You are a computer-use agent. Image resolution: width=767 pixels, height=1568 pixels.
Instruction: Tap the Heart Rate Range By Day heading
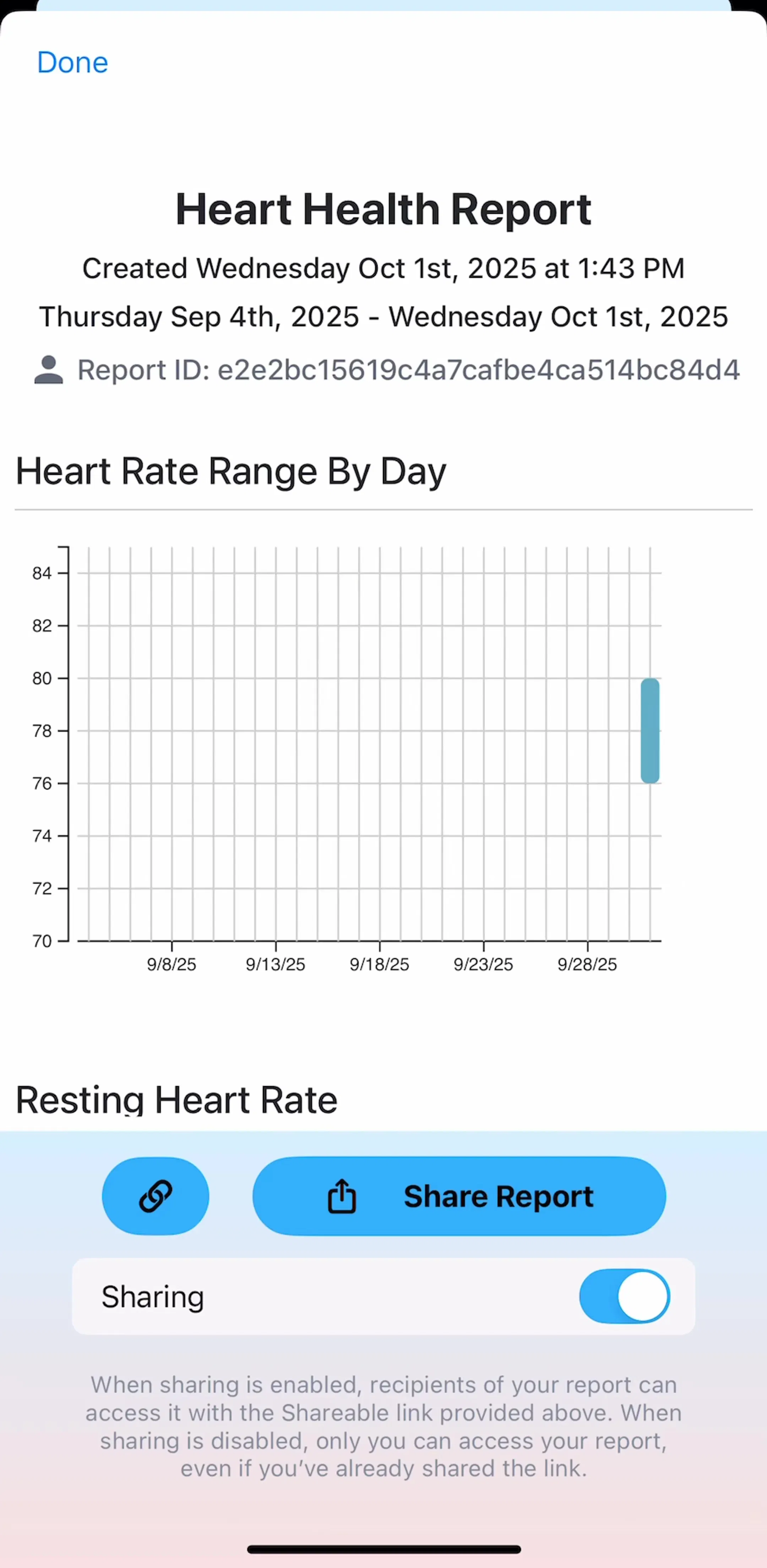[230, 472]
